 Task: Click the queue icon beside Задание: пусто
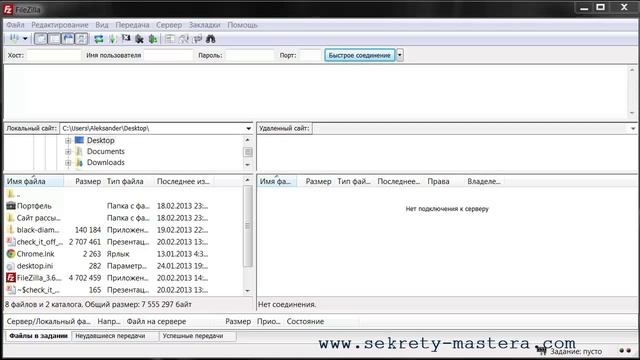pyautogui.click(x=541, y=351)
